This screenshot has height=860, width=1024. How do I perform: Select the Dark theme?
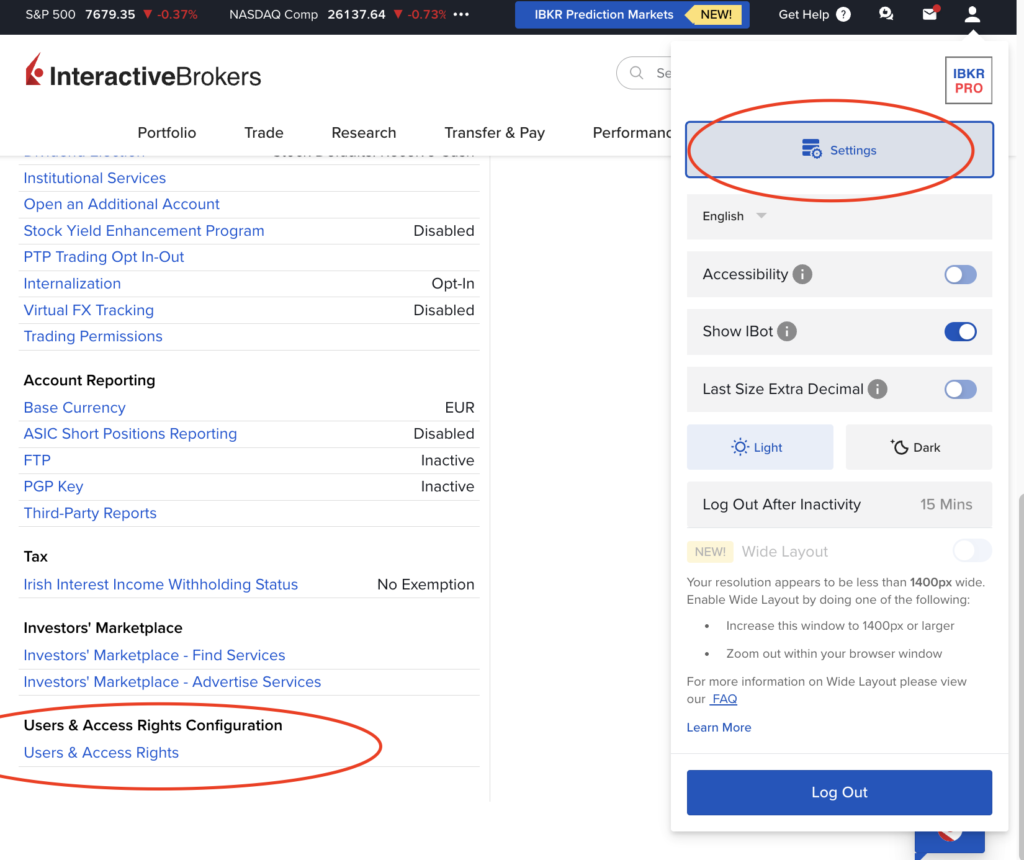(x=918, y=447)
